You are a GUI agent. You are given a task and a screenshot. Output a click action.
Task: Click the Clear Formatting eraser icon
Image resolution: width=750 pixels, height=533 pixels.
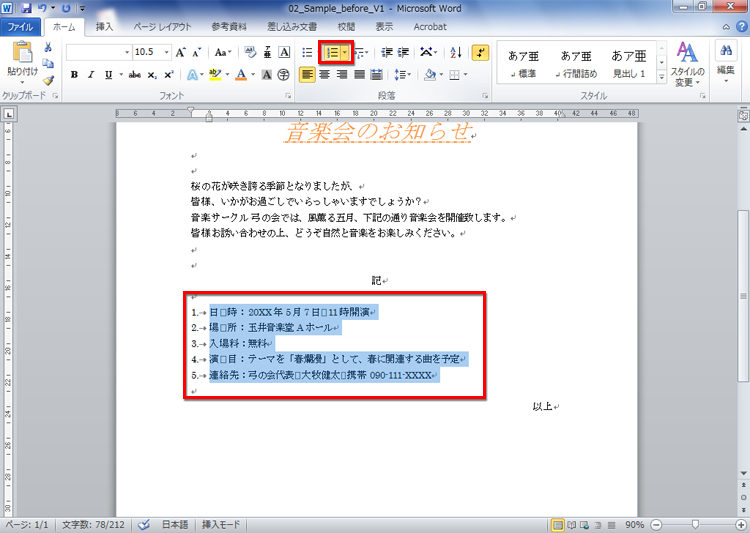(x=250, y=52)
